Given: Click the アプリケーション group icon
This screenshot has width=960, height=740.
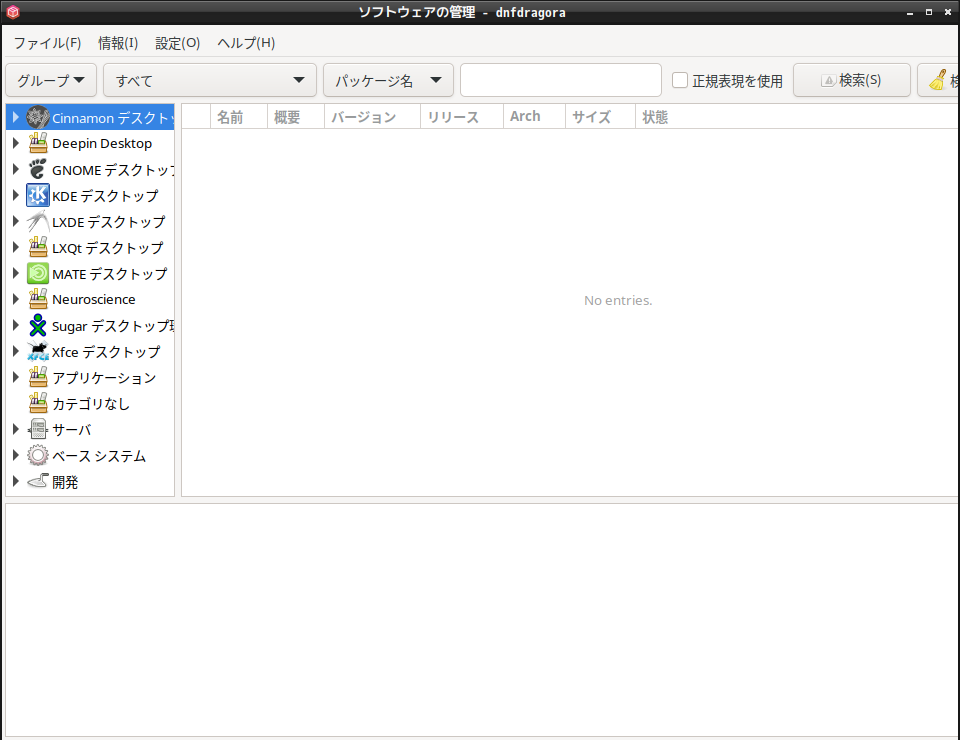Looking at the screenshot, I should (x=38, y=377).
